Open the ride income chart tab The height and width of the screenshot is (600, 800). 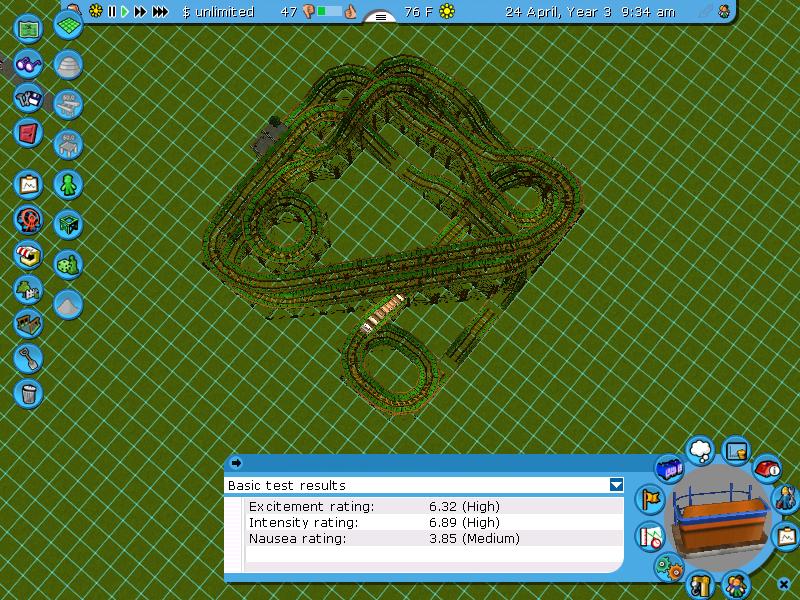pyautogui.click(x=736, y=451)
